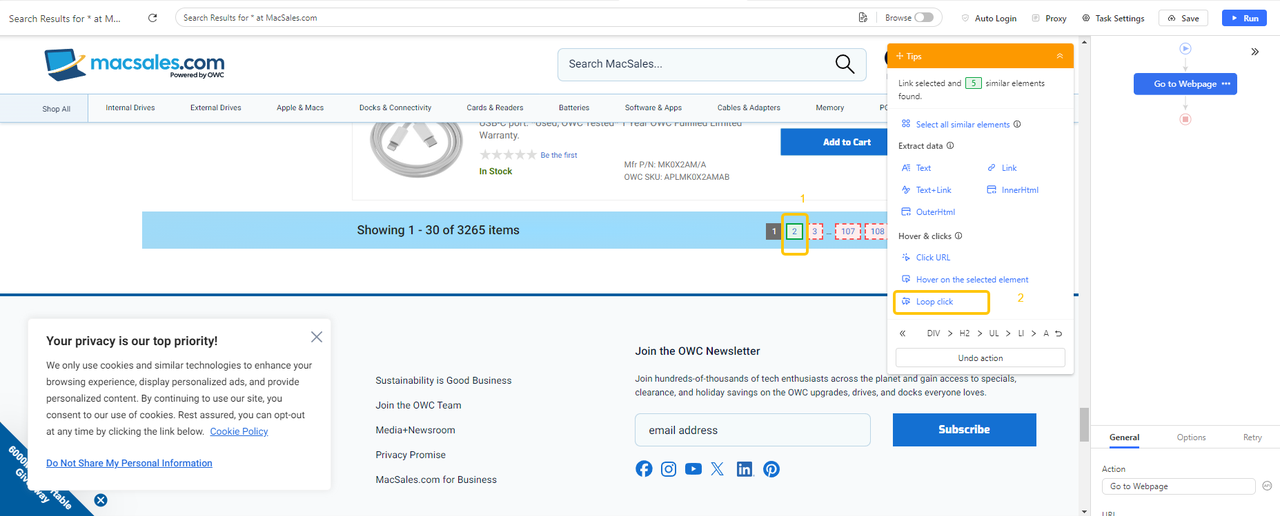Start the task with the Run button
The image size is (1280, 516).
coord(1244,18)
